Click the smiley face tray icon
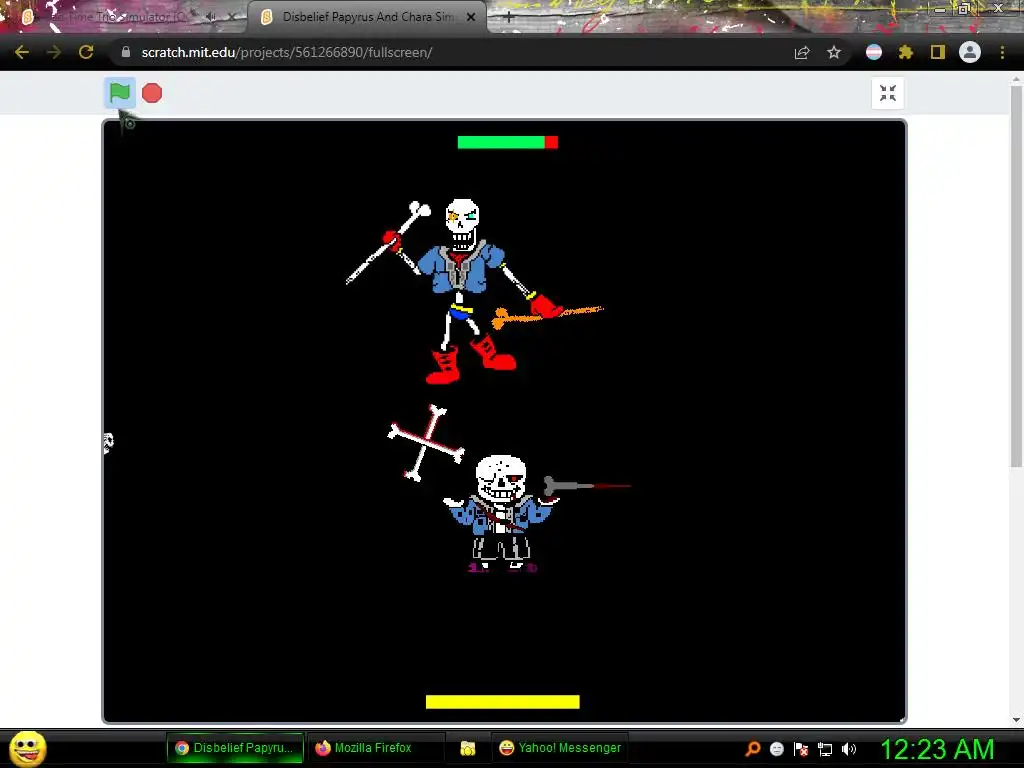The image size is (1024, 768). click(776, 749)
